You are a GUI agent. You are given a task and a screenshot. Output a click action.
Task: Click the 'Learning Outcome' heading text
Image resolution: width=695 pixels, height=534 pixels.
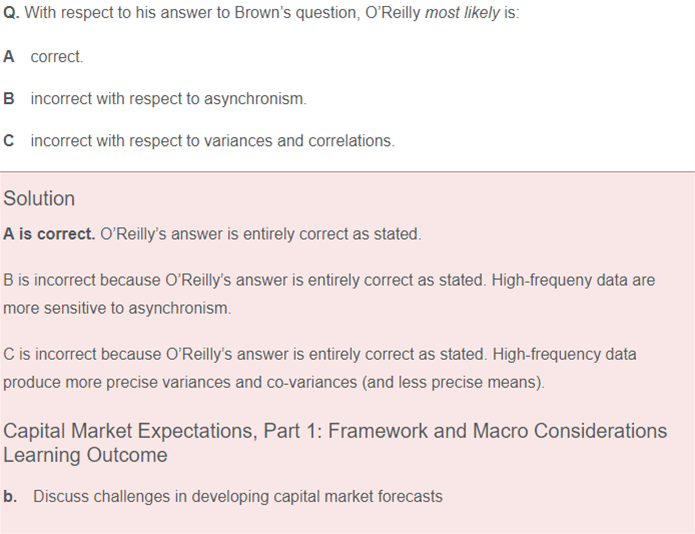coord(85,455)
